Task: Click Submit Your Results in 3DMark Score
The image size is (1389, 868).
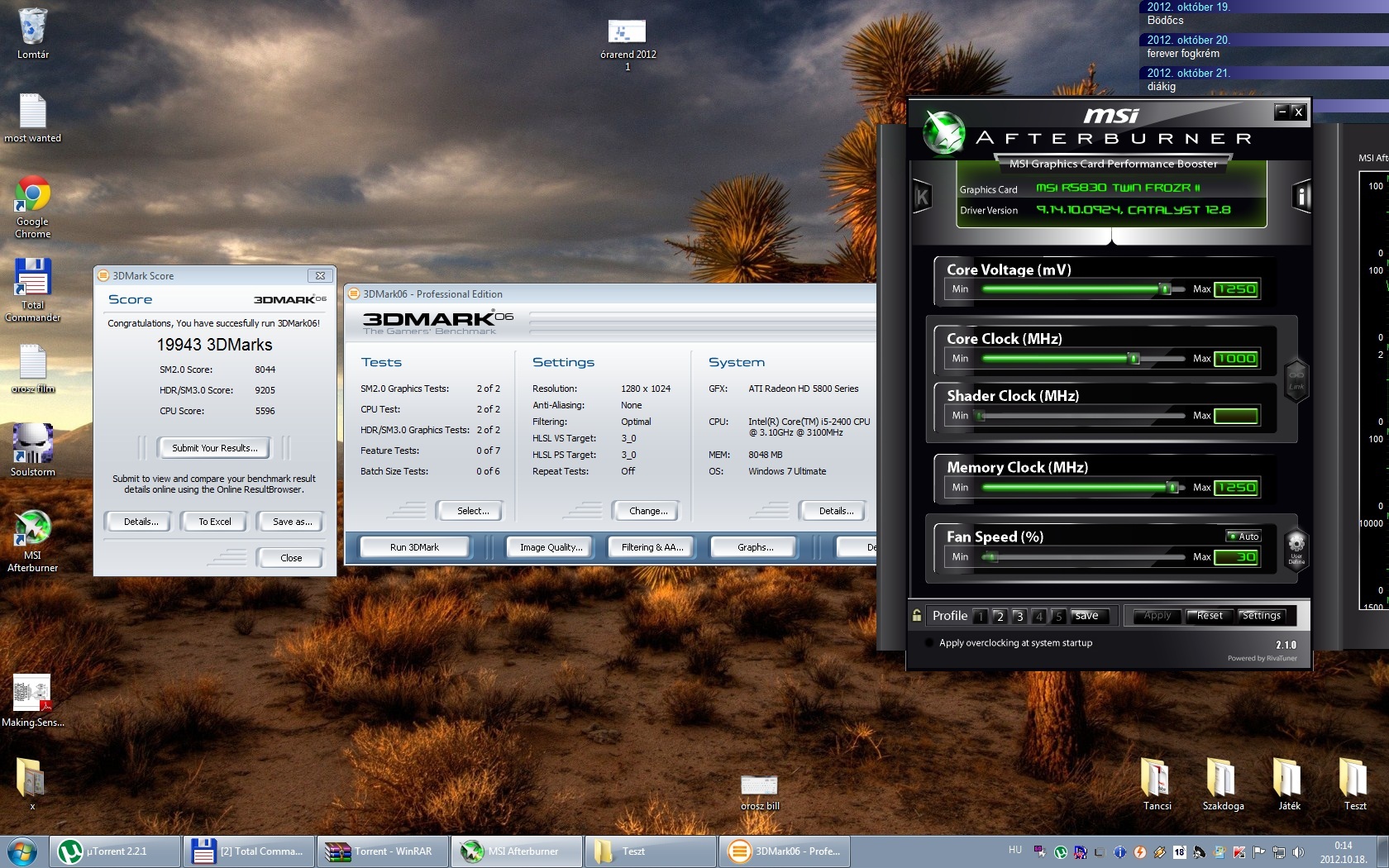Action: pos(214,448)
